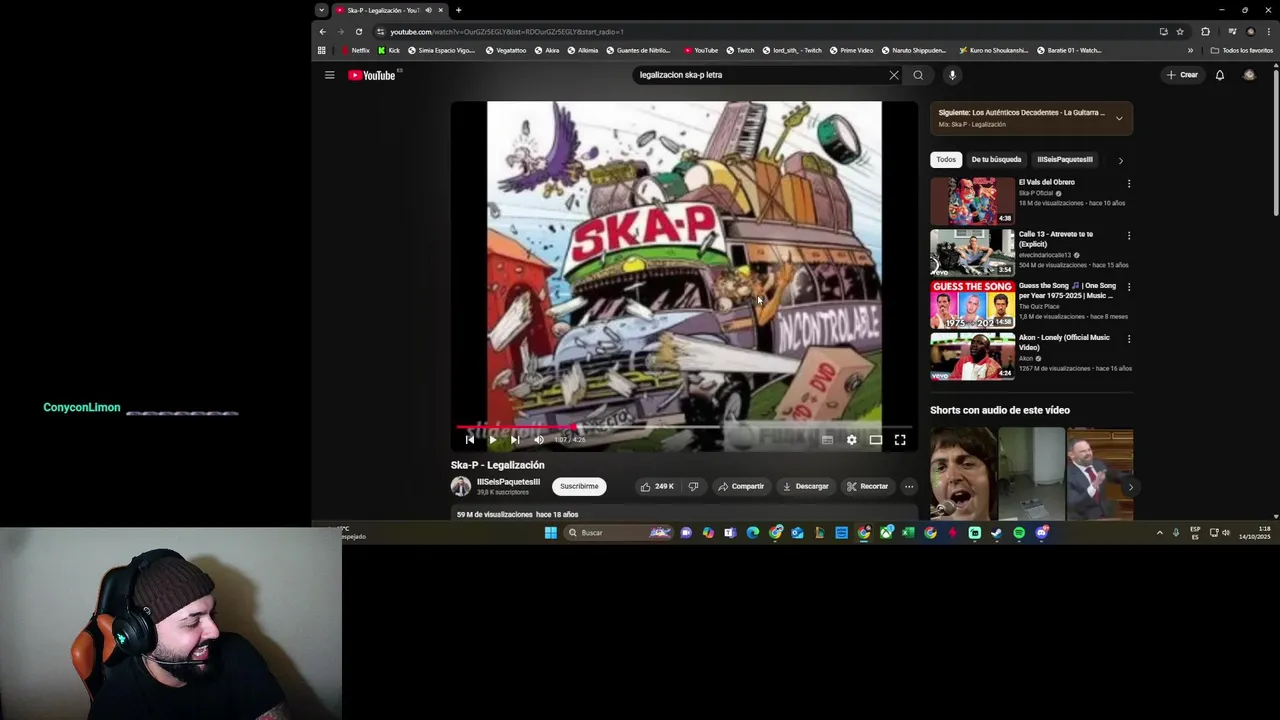Open Discord from the taskbar
This screenshot has height=720, width=1280.
(x=1041, y=533)
